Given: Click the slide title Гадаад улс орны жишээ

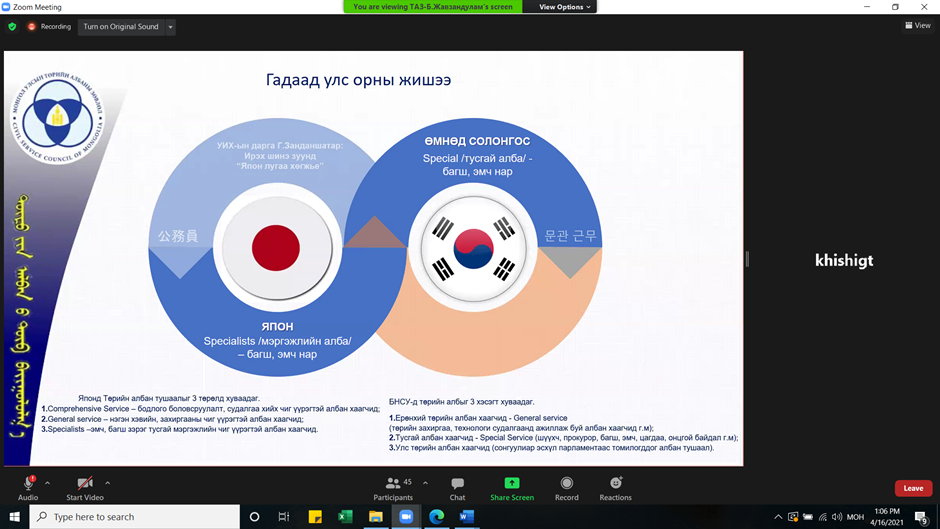Looking at the screenshot, I should point(358,80).
